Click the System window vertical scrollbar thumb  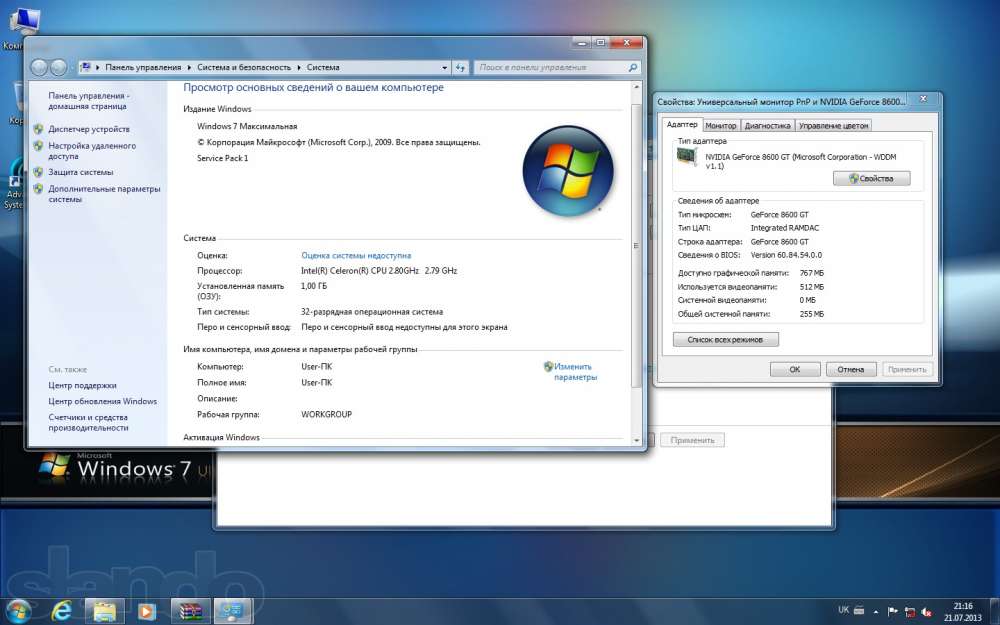tap(635, 246)
